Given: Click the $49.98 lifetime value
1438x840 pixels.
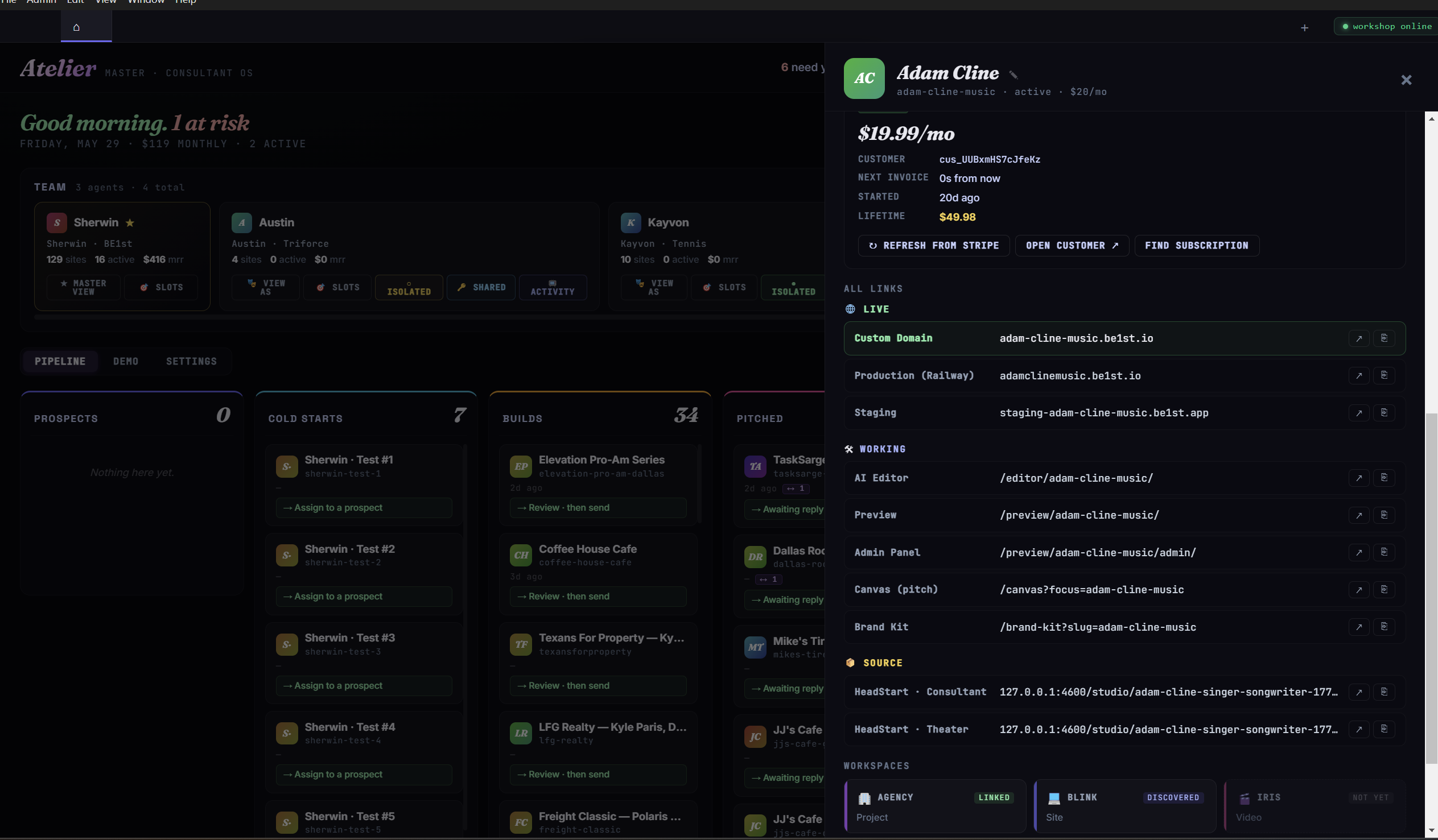Looking at the screenshot, I should [x=957, y=217].
